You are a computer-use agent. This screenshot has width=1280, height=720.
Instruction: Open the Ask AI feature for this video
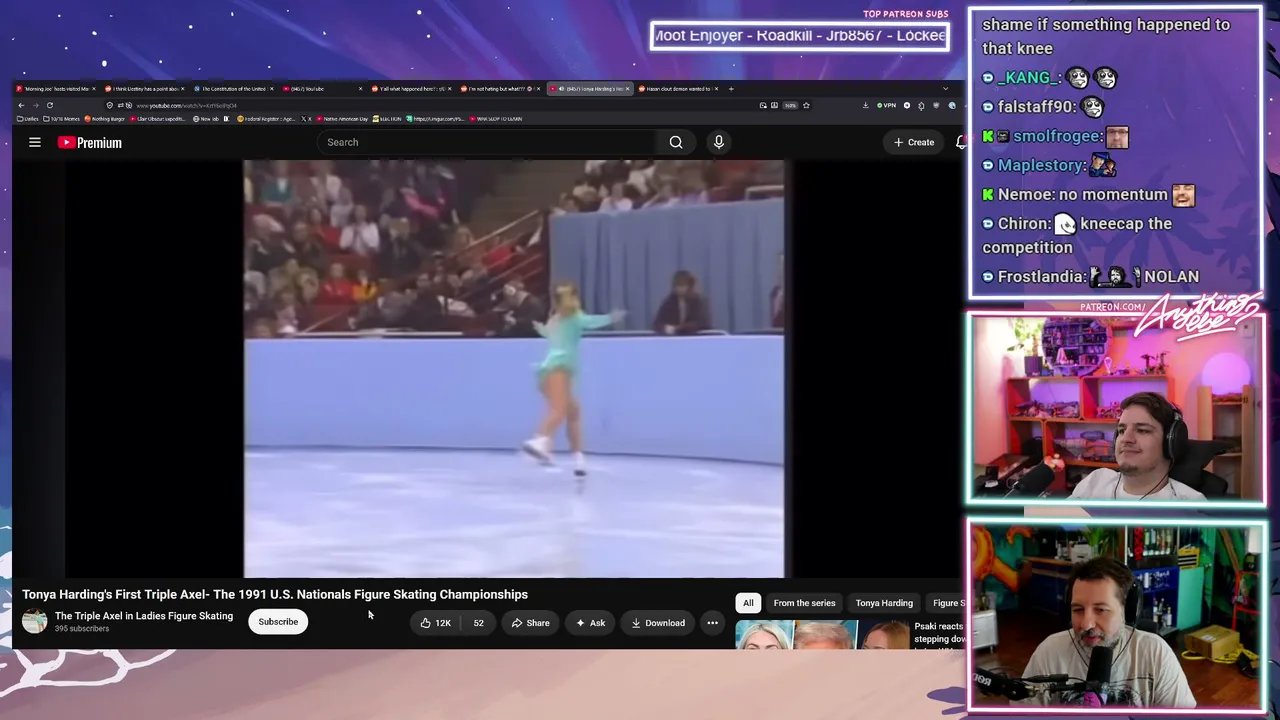point(590,623)
